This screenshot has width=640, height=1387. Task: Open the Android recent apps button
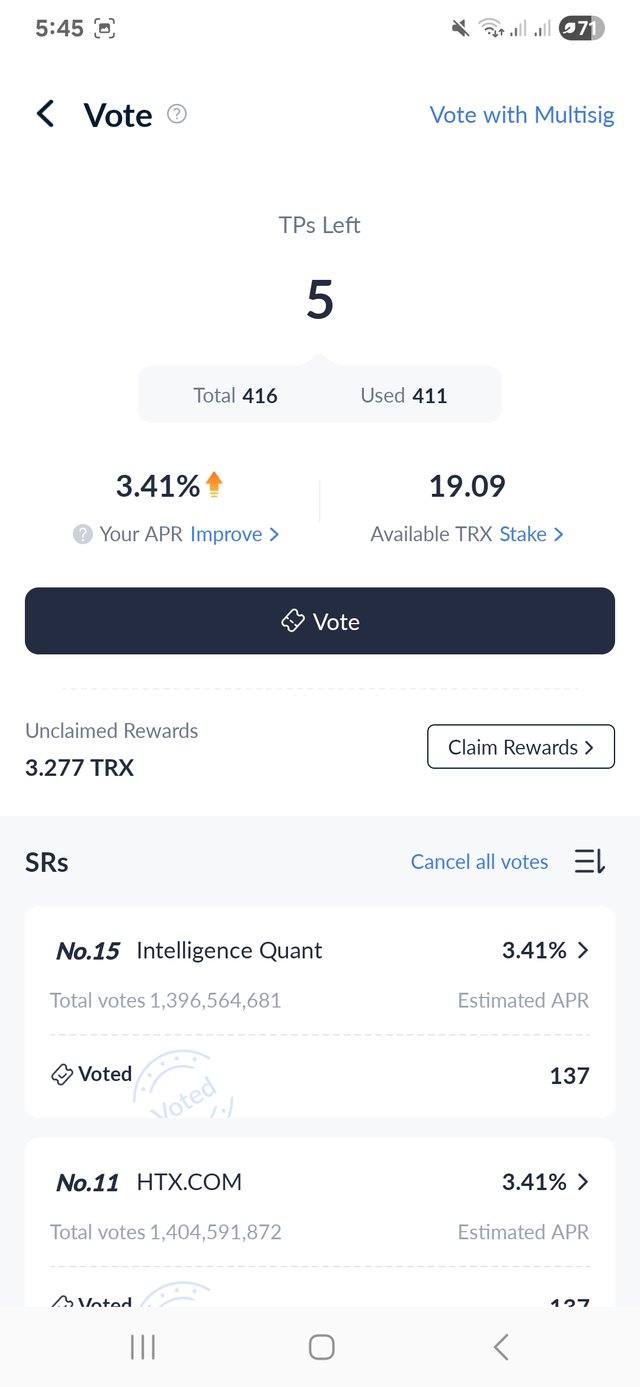pos(143,1347)
